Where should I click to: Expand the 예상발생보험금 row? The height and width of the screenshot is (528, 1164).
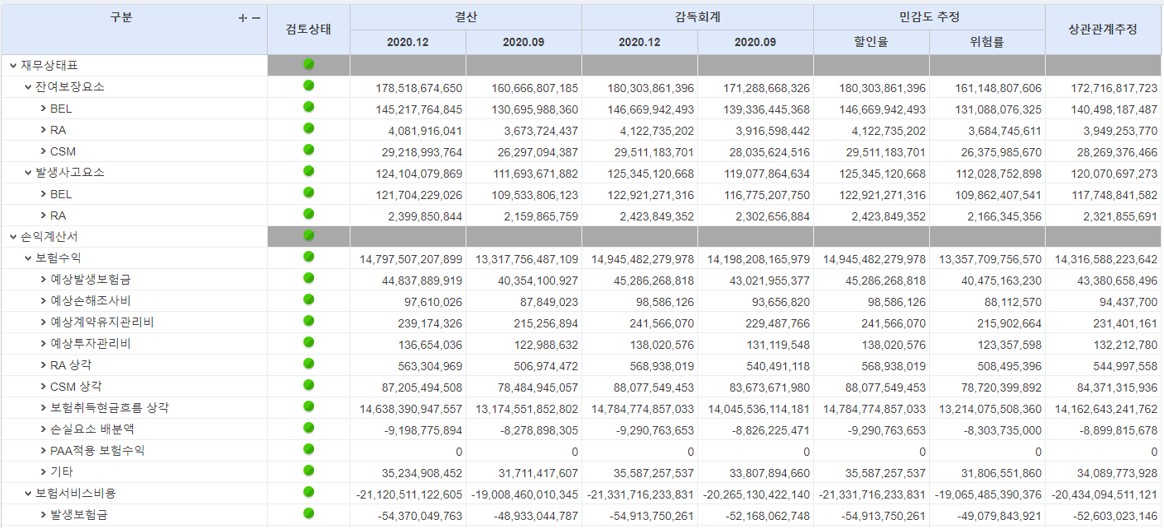tap(43, 280)
